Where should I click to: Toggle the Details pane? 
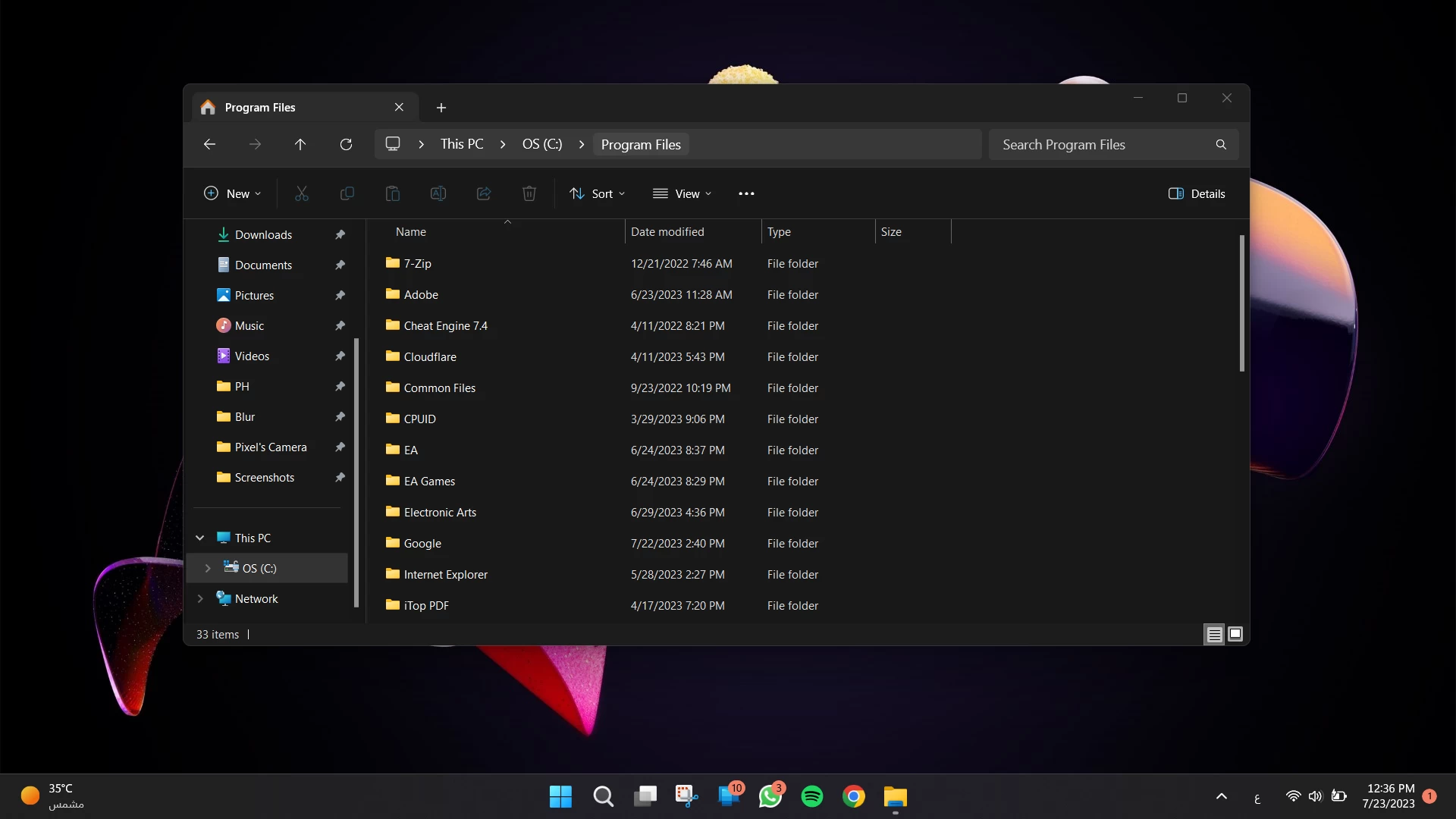pyautogui.click(x=1197, y=193)
